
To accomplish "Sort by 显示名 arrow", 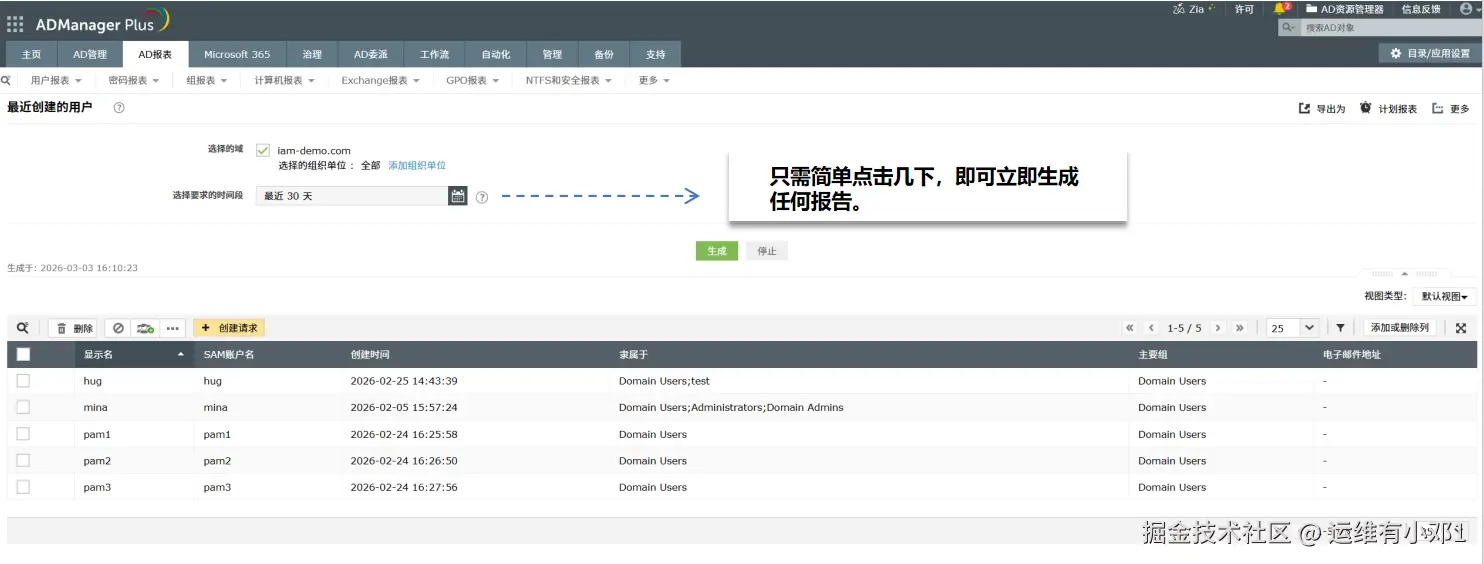I will [x=181, y=355].
